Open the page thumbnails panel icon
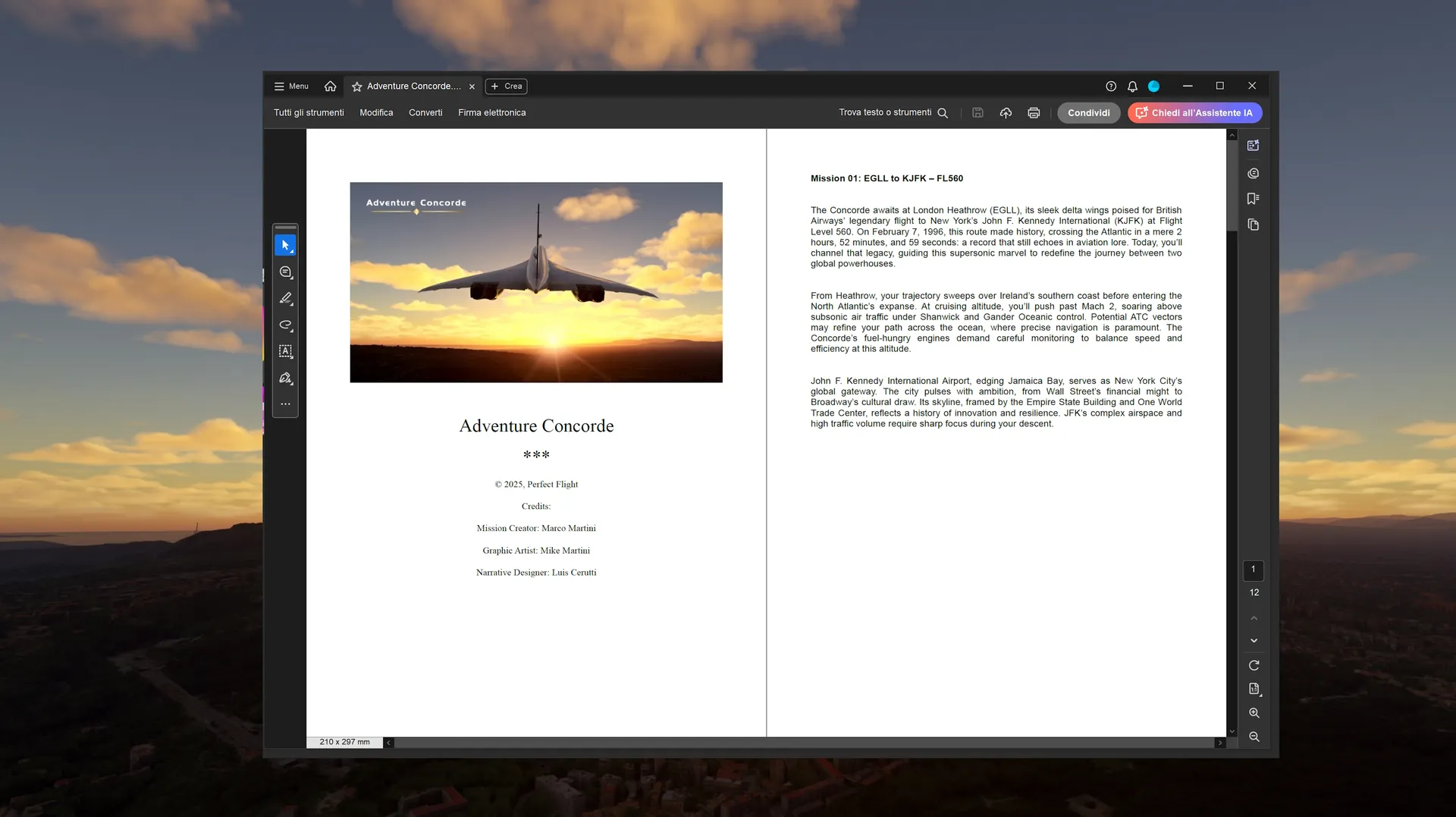Viewport: 1456px width, 817px height. [1253, 225]
